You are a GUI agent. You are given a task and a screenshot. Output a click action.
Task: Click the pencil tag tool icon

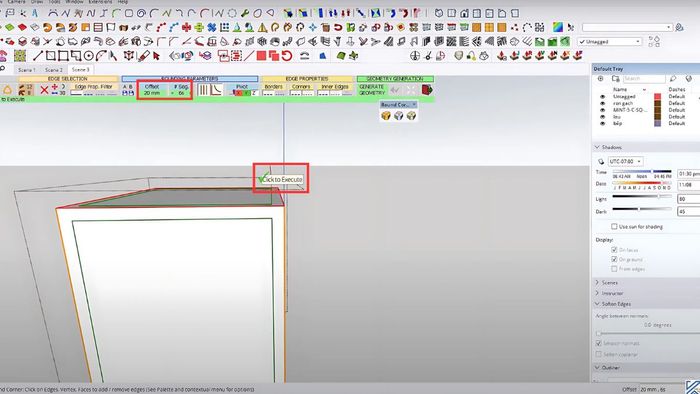[673, 79]
